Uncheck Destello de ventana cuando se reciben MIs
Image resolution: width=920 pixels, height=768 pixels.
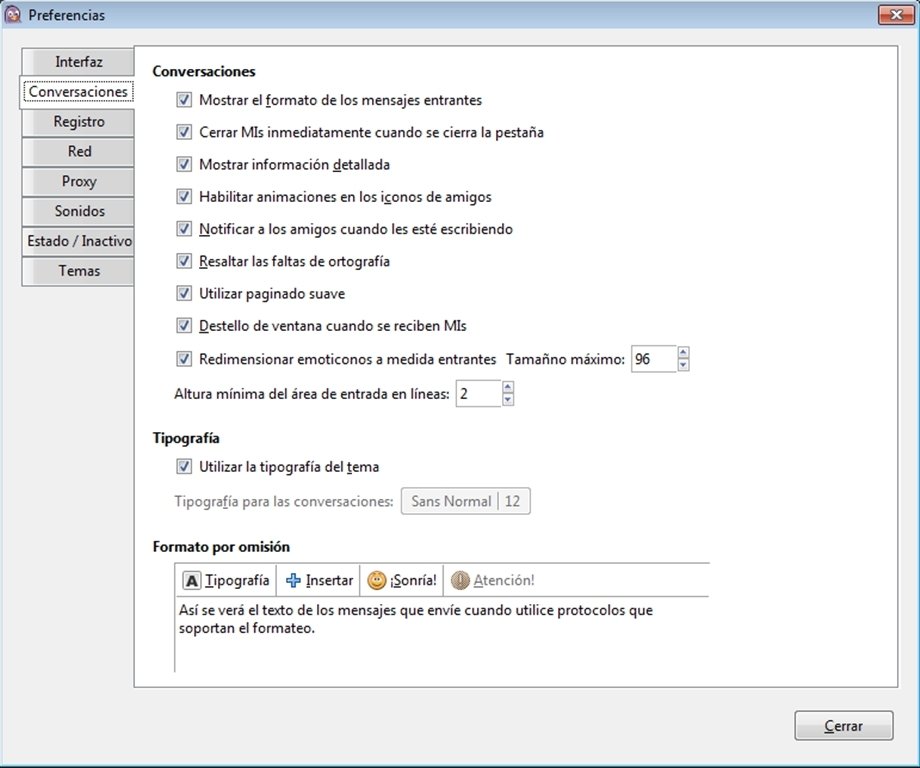coord(184,326)
